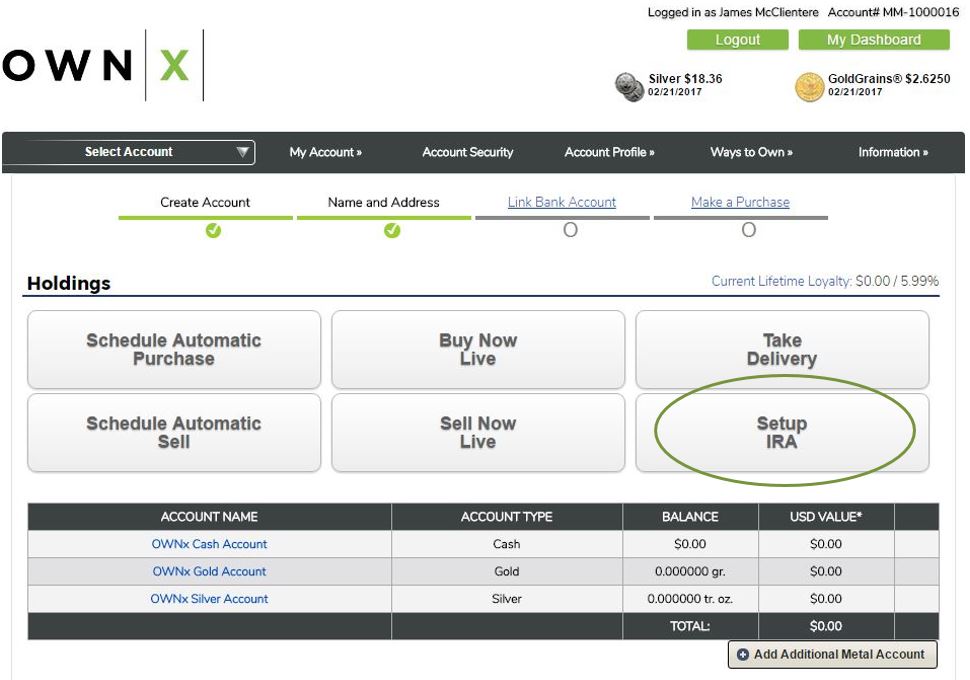
Task: Open the OWNx Cash Account link
Action: click(209, 544)
